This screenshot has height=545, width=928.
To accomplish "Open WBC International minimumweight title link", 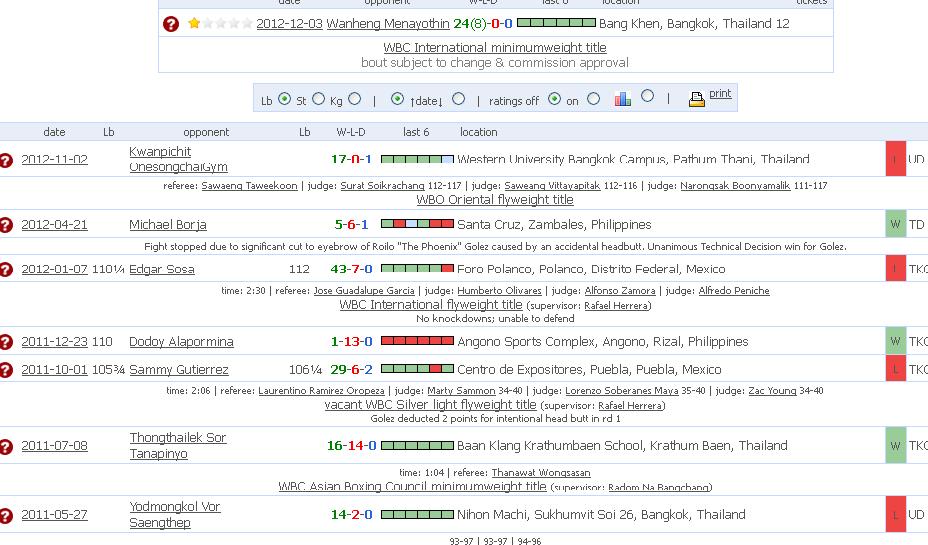I will coord(495,47).
